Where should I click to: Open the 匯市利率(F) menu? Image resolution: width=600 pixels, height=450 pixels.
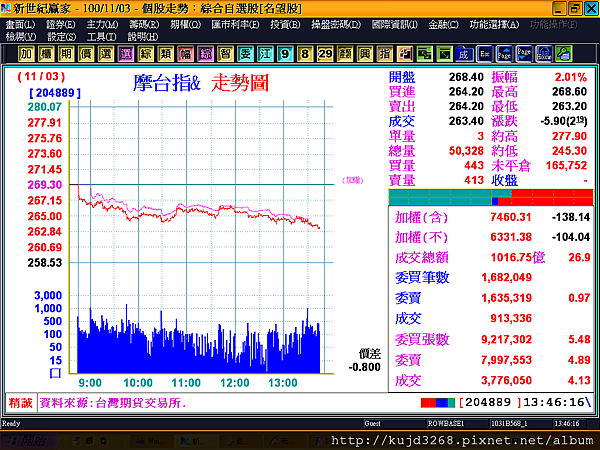(235, 25)
